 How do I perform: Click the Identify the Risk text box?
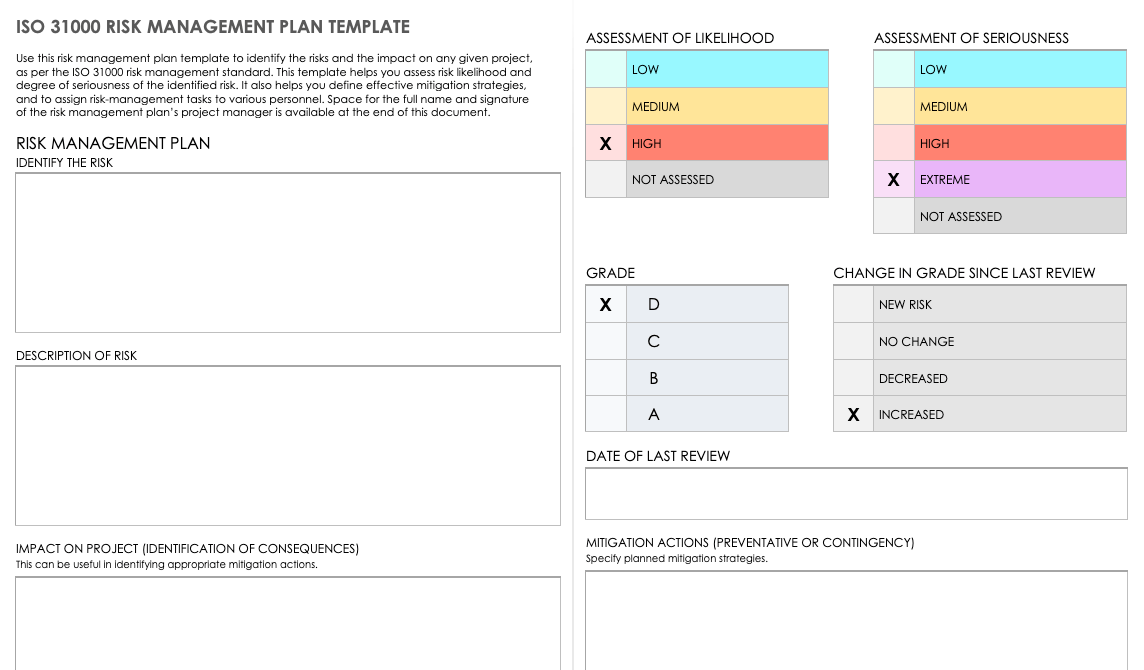click(288, 252)
